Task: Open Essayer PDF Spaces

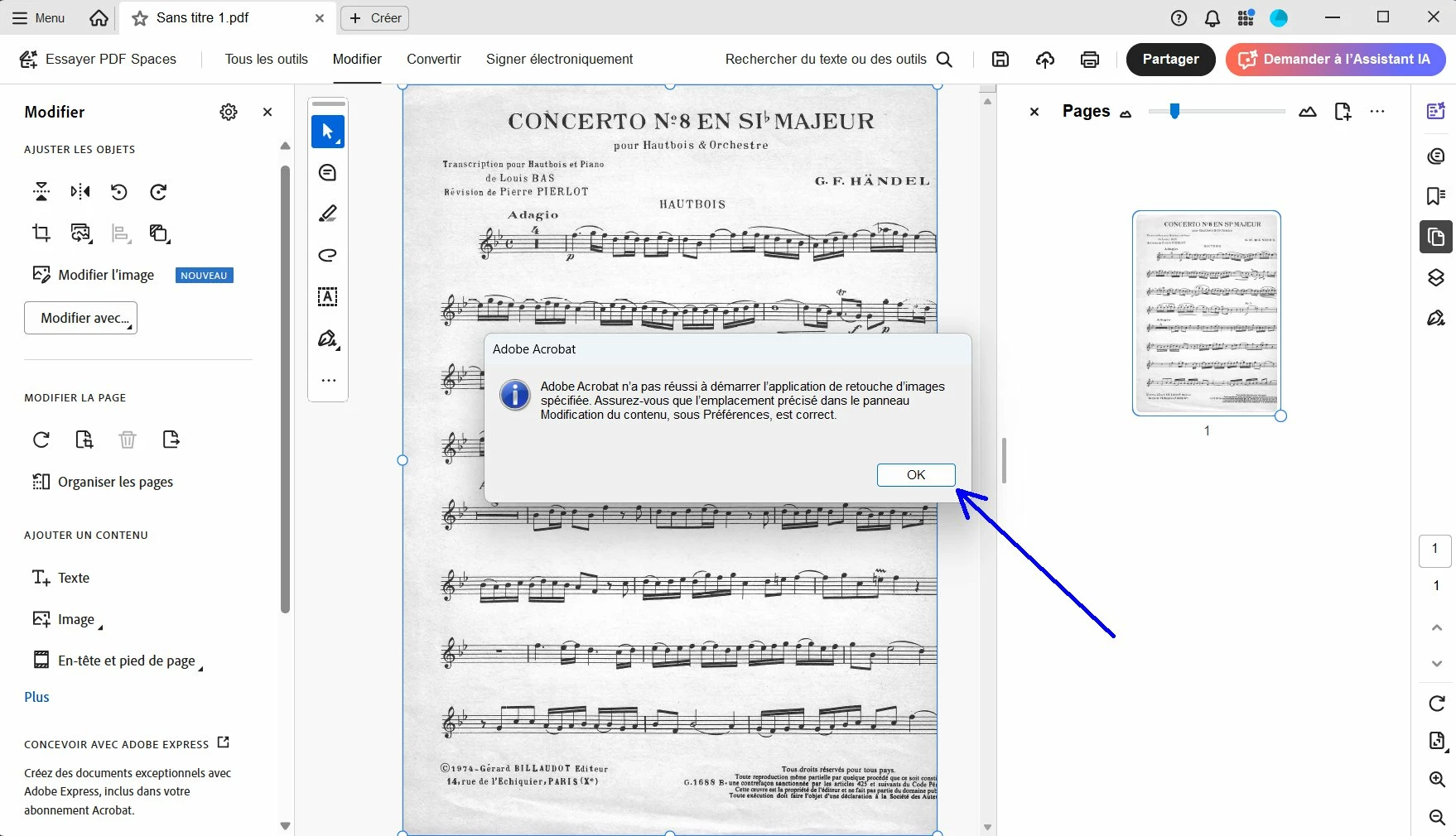Action: 98,59
